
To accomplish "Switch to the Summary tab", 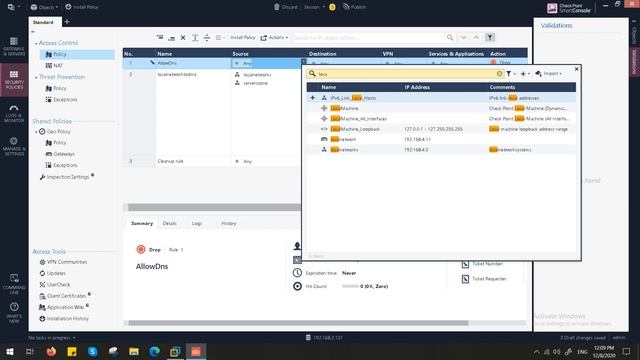I will [x=142, y=224].
